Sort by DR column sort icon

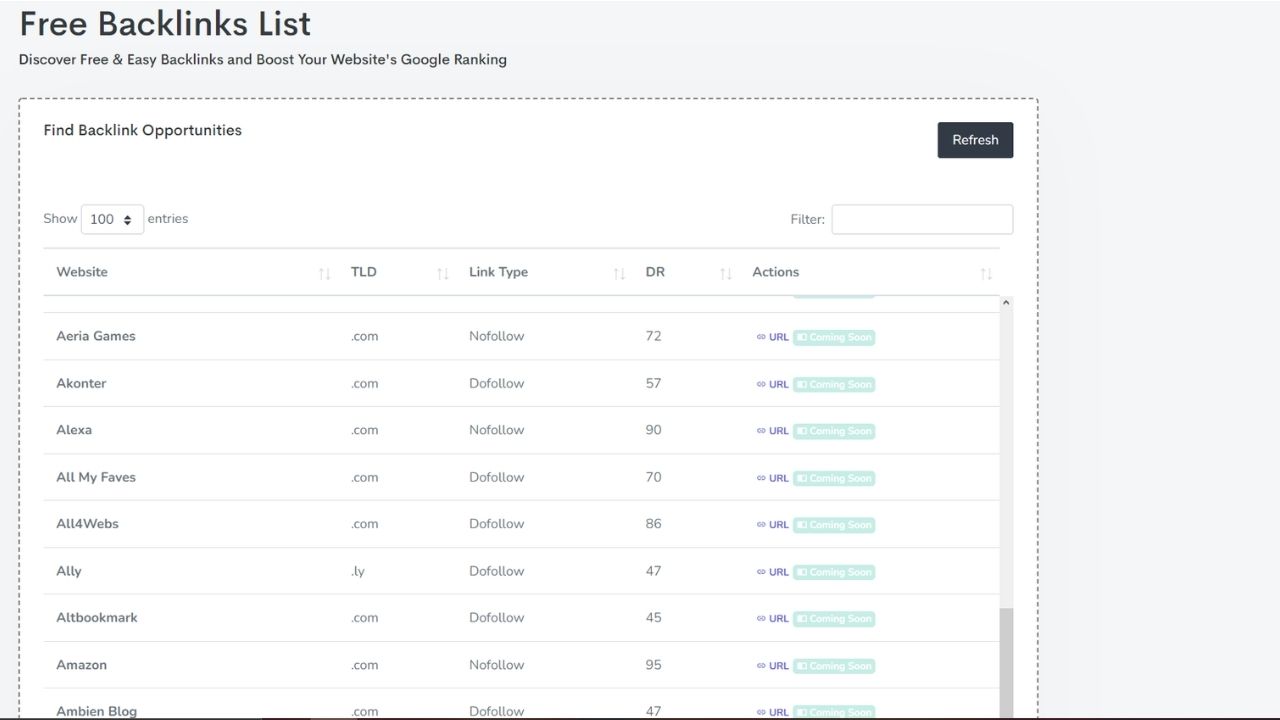click(x=726, y=273)
